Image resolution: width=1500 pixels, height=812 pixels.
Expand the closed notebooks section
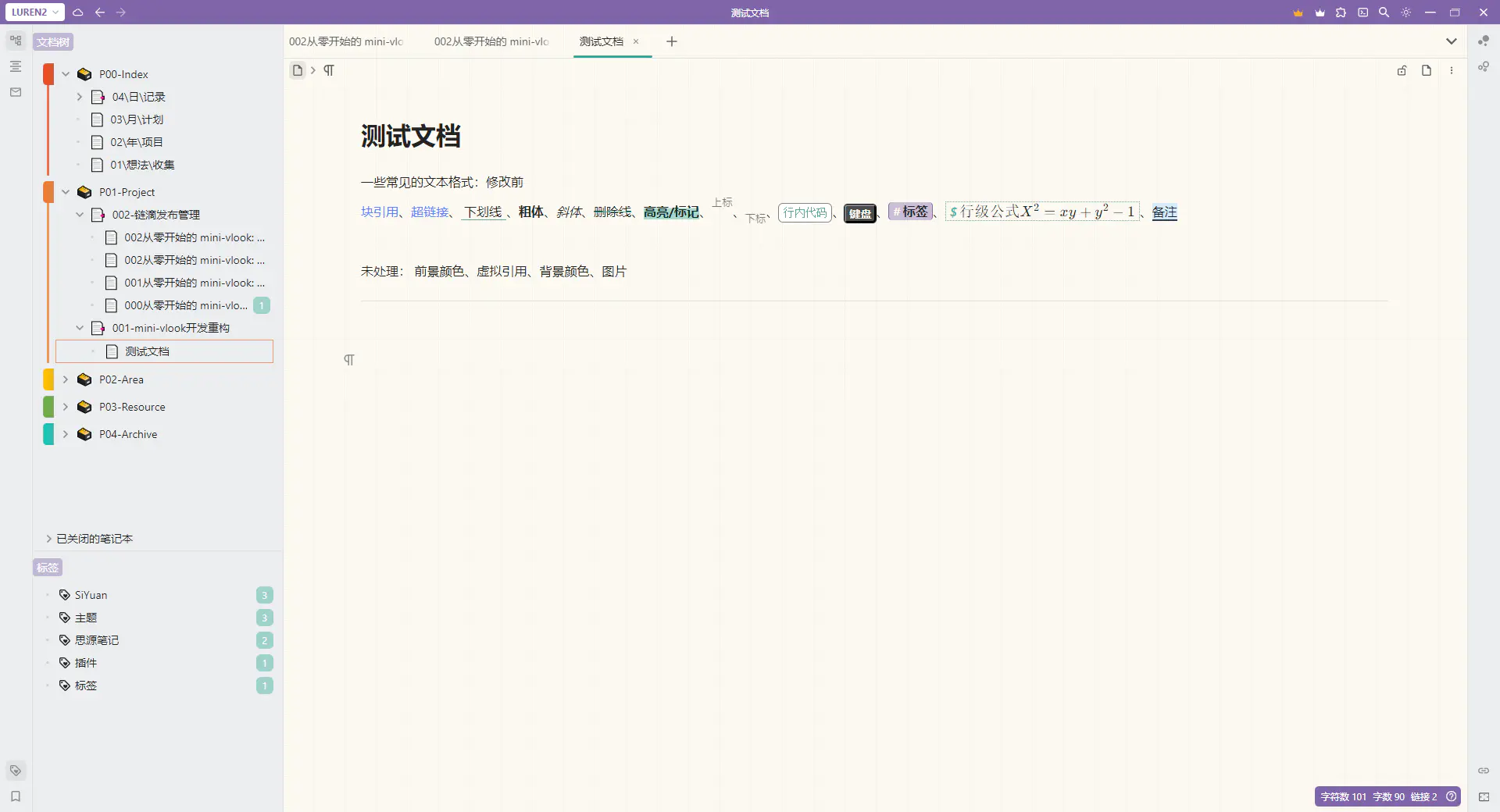point(49,539)
